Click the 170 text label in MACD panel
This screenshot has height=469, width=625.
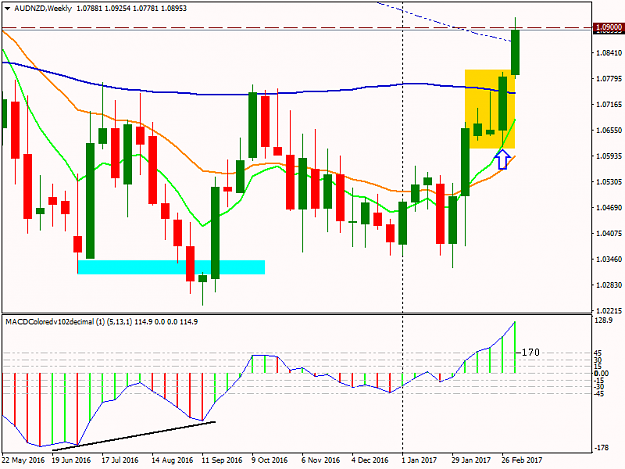[x=531, y=352]
